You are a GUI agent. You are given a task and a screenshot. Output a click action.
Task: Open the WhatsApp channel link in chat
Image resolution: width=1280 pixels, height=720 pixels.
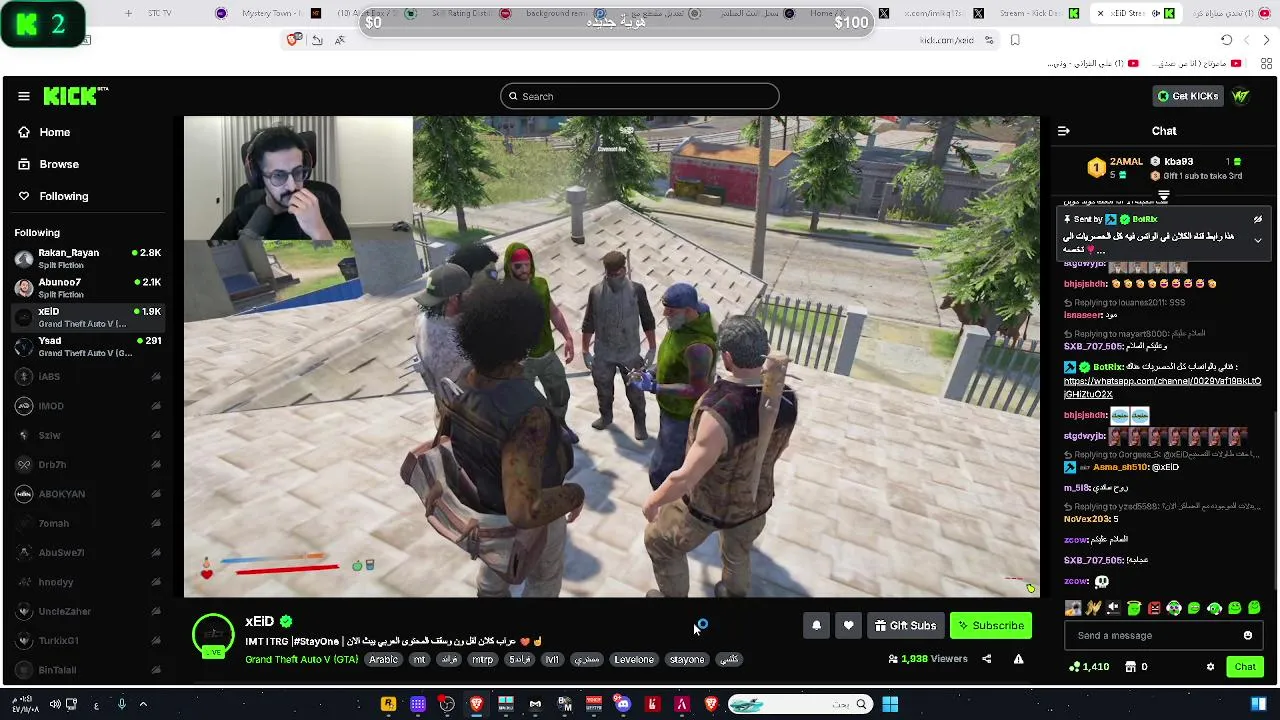1162,387
